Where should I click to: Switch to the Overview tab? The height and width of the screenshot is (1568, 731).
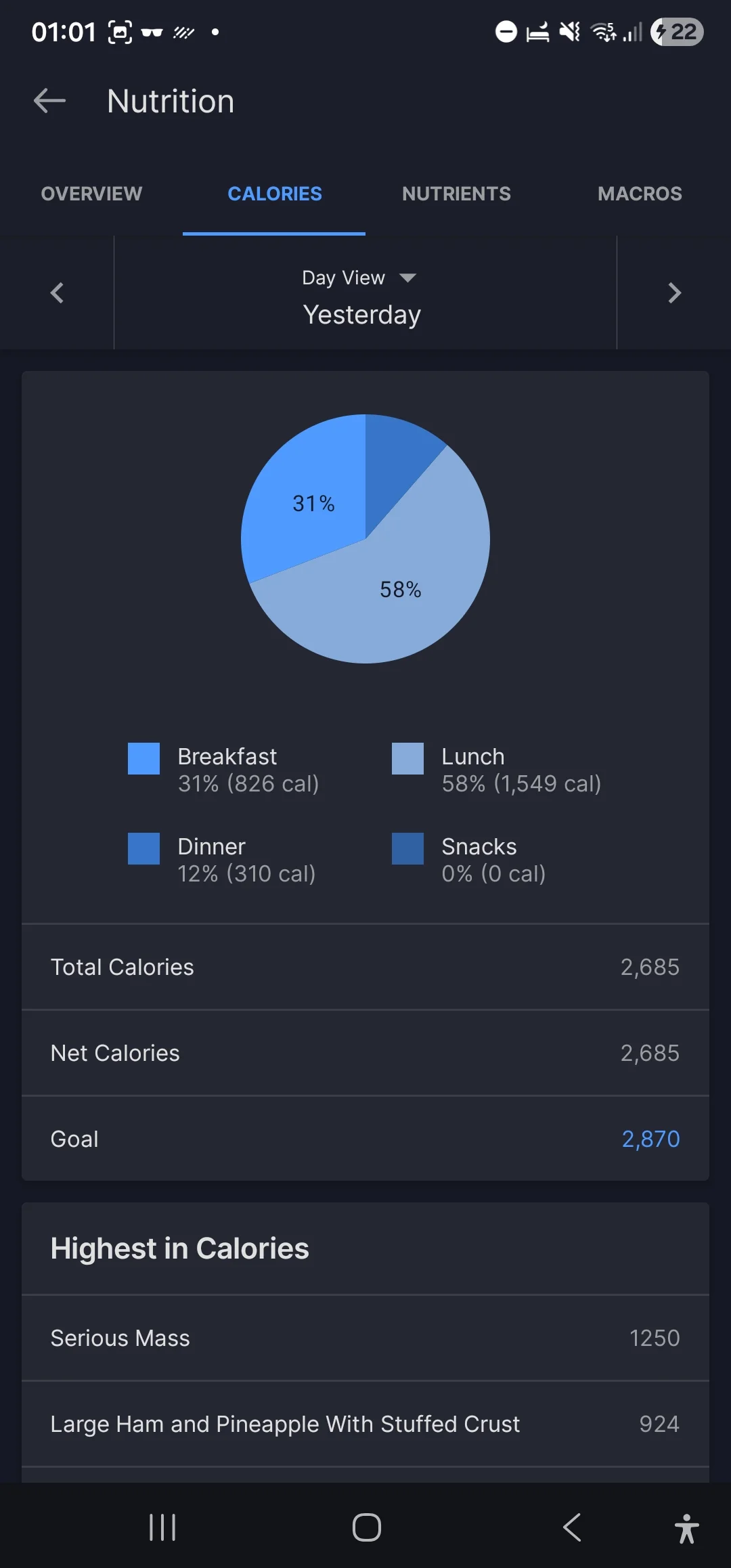point(91,194)
